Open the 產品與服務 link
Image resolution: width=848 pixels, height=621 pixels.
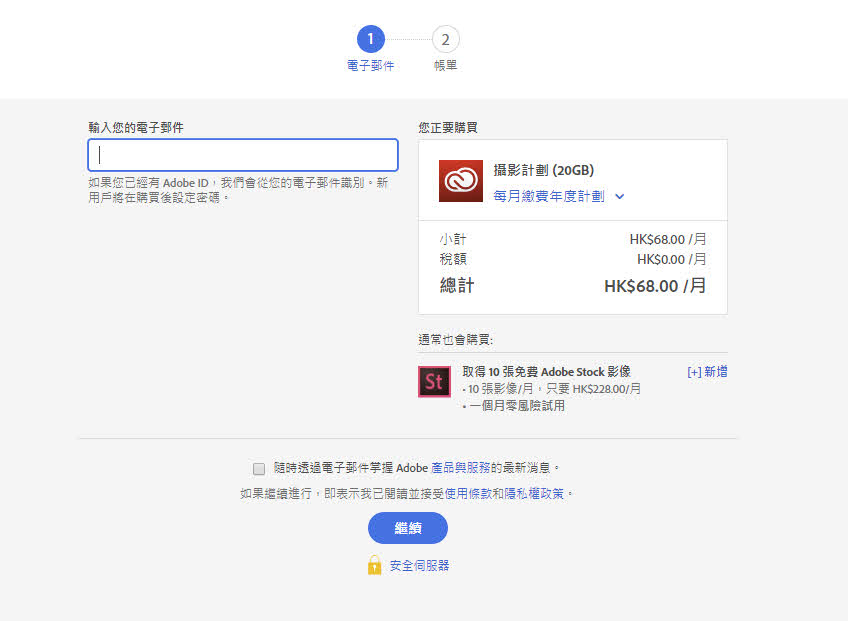tap(460, 467)
